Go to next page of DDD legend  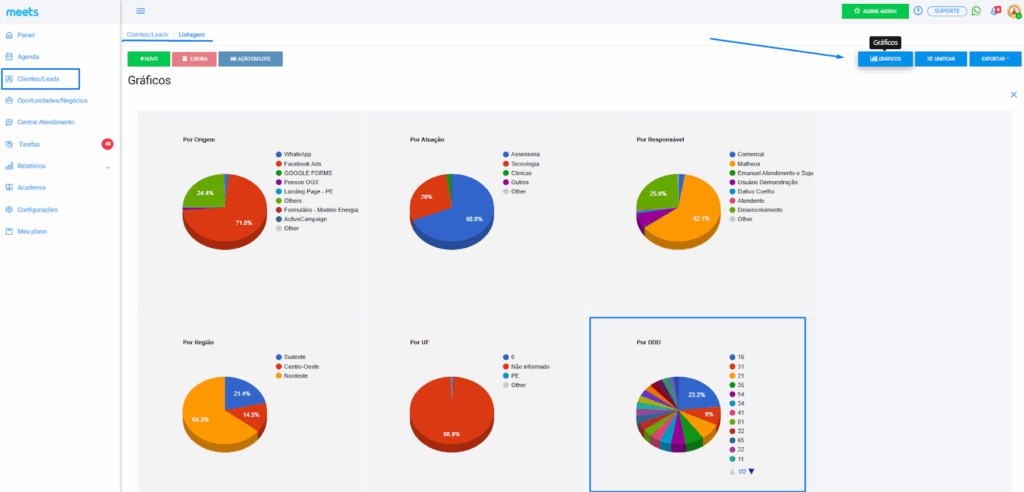tap(752, 471)
